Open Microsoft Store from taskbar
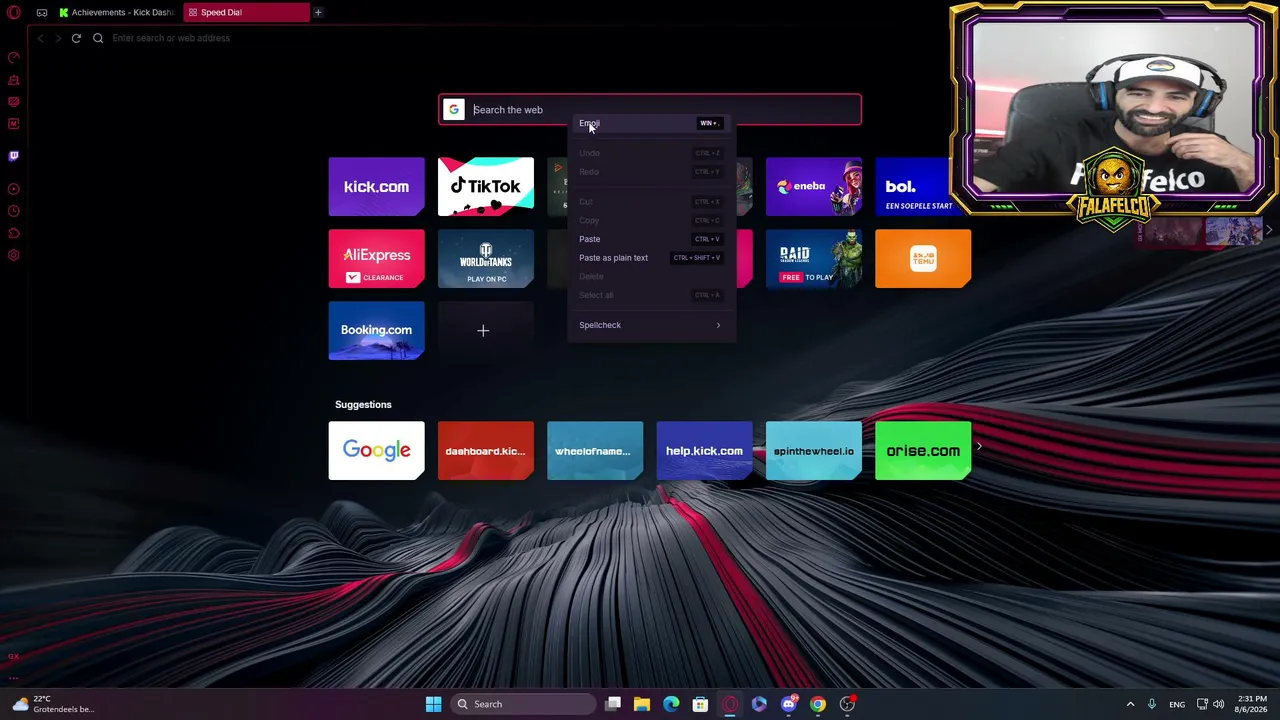This screenshot has height=720, width=1280. pyautogui.click(x=700, y=704)
